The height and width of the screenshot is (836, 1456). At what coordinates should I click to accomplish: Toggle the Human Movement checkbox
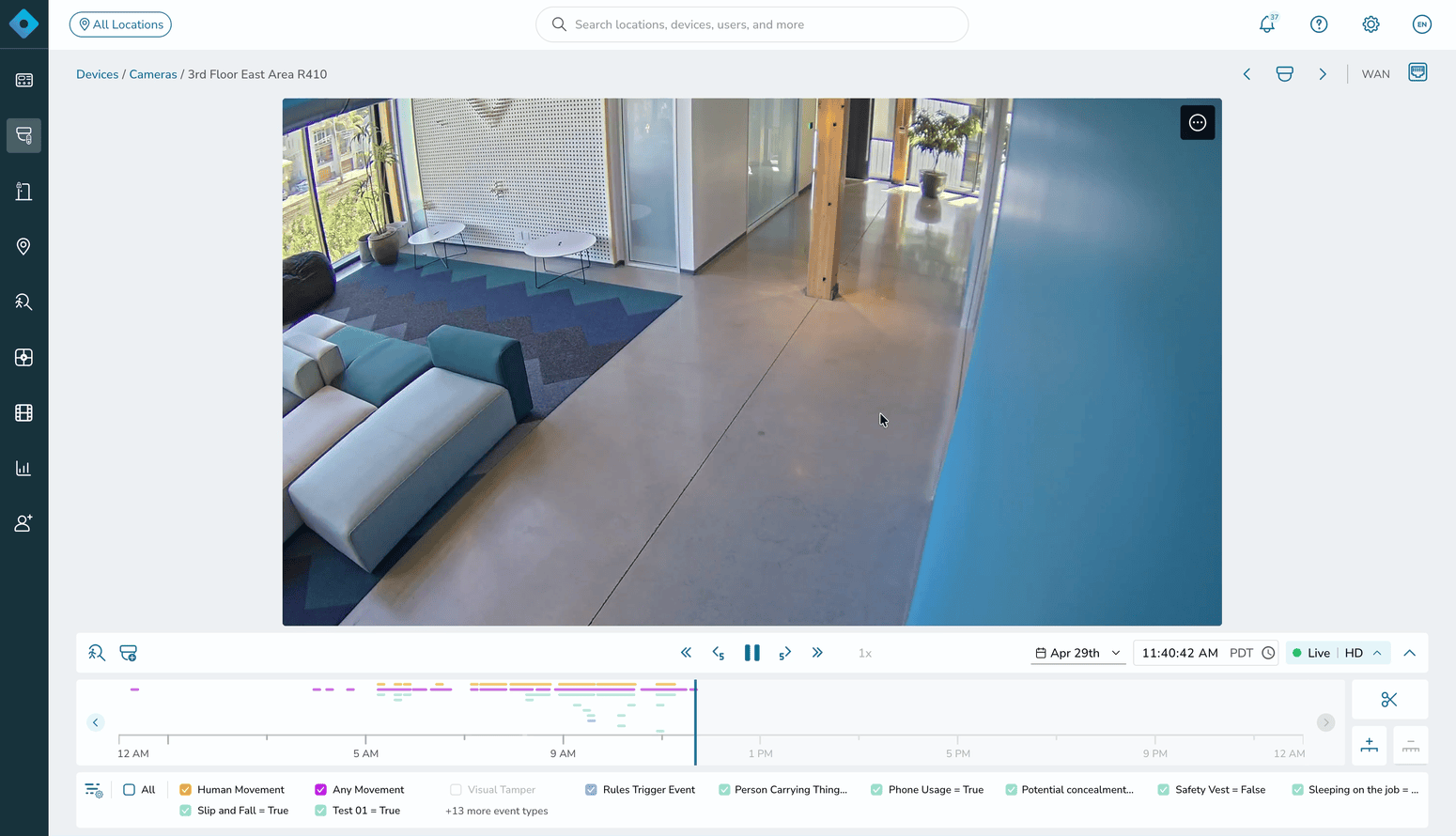pyautogui.click(x=185, y=790)
